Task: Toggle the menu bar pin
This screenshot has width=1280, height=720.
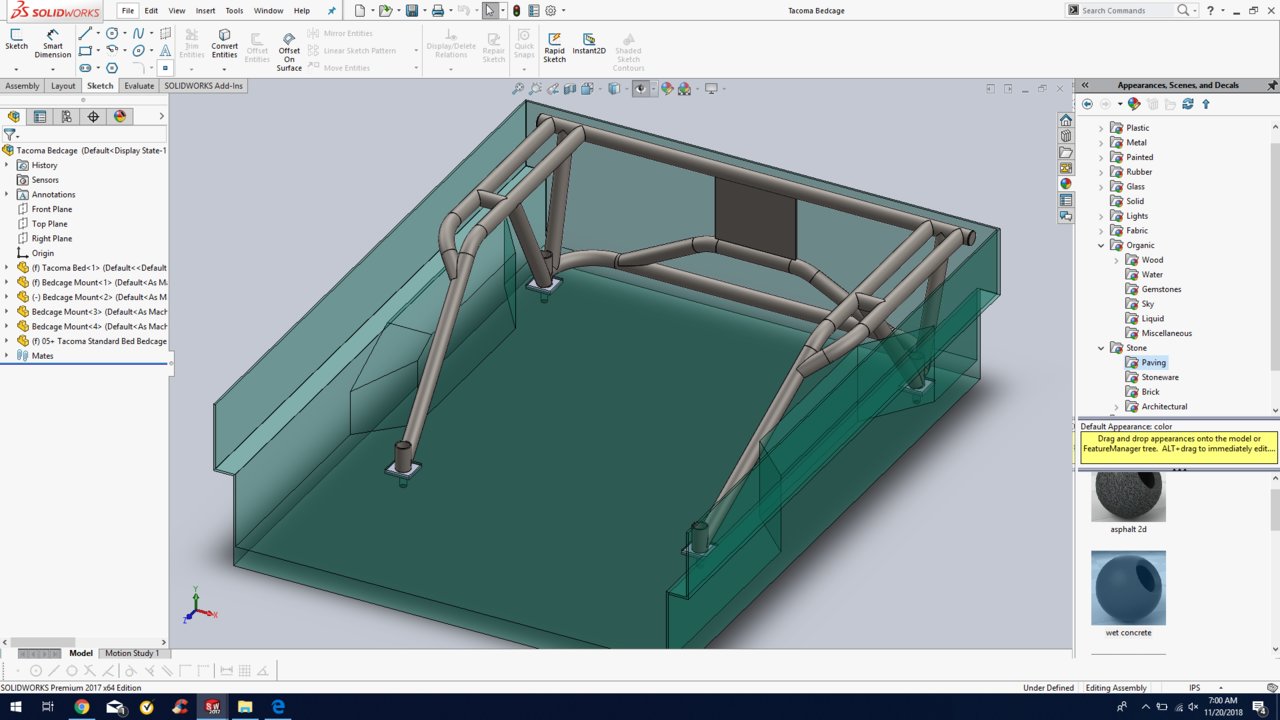Action: tap(332, 11)
